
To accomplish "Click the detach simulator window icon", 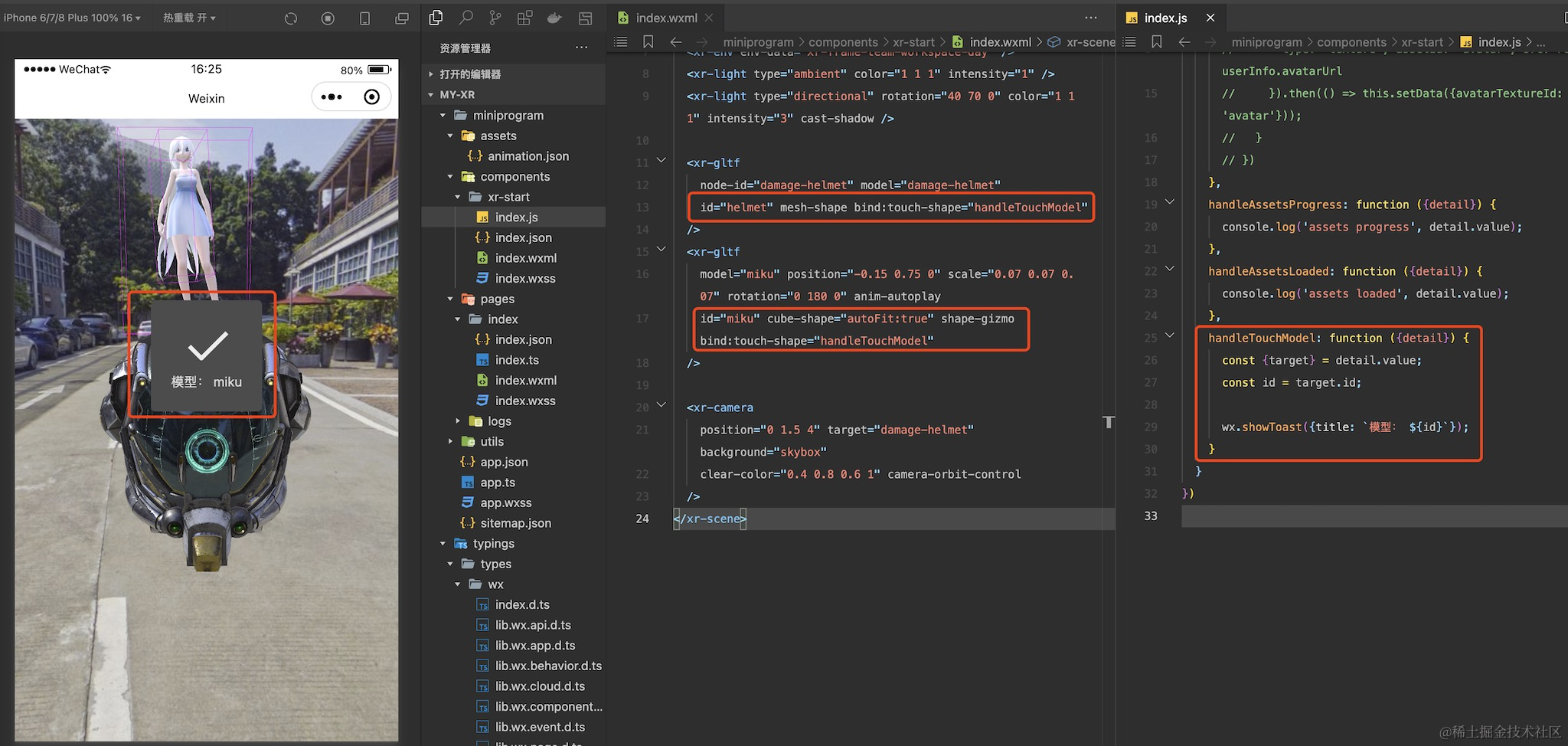I will click(402, 18).
